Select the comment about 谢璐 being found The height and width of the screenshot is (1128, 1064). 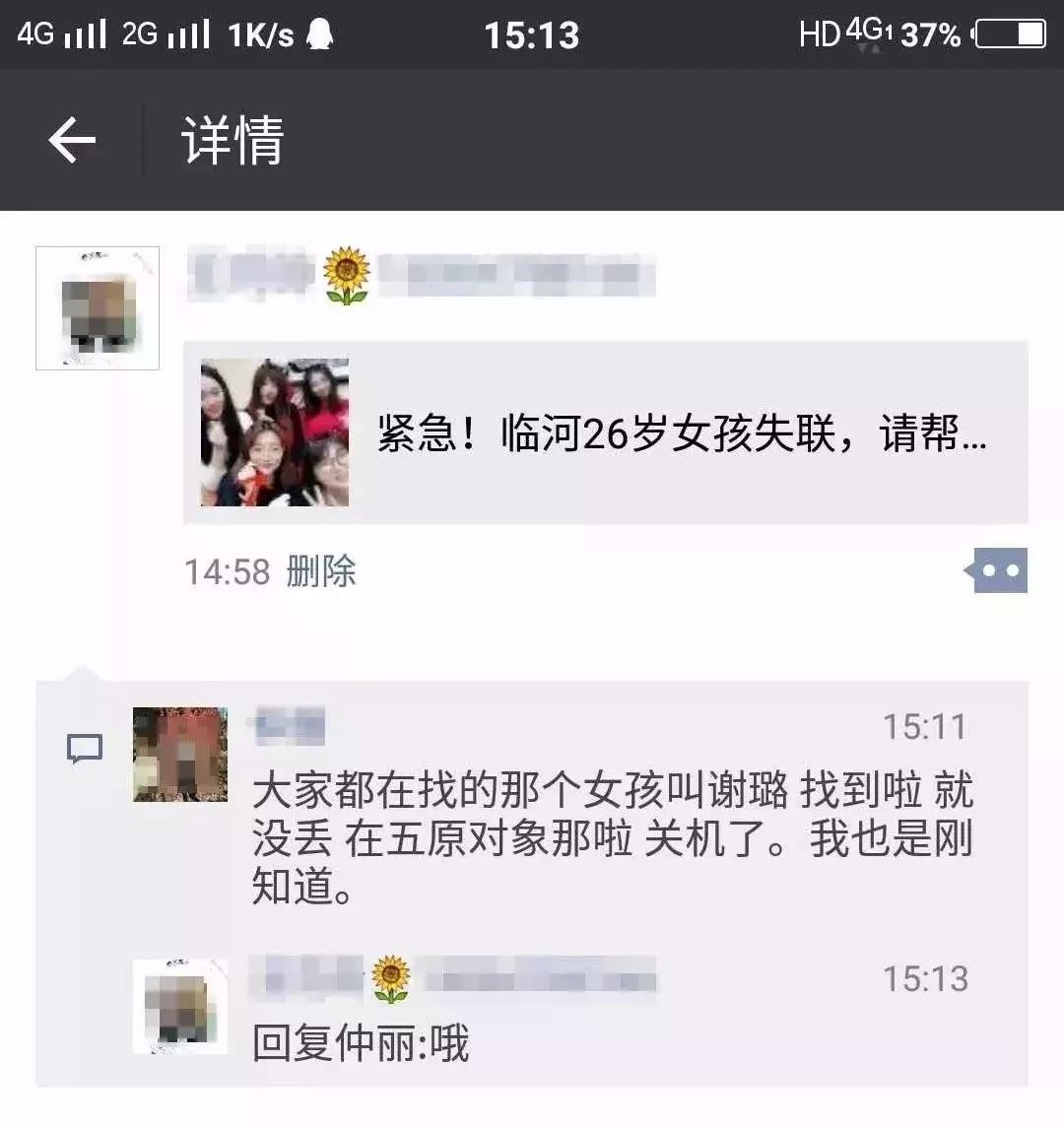point(613,837)
